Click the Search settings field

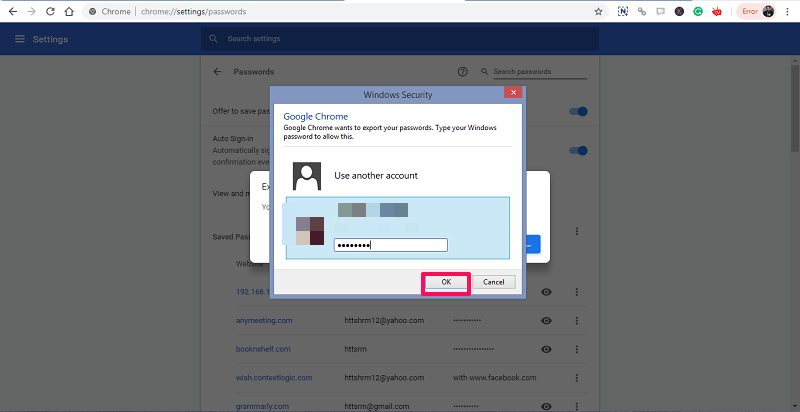(x=399, y=39)
